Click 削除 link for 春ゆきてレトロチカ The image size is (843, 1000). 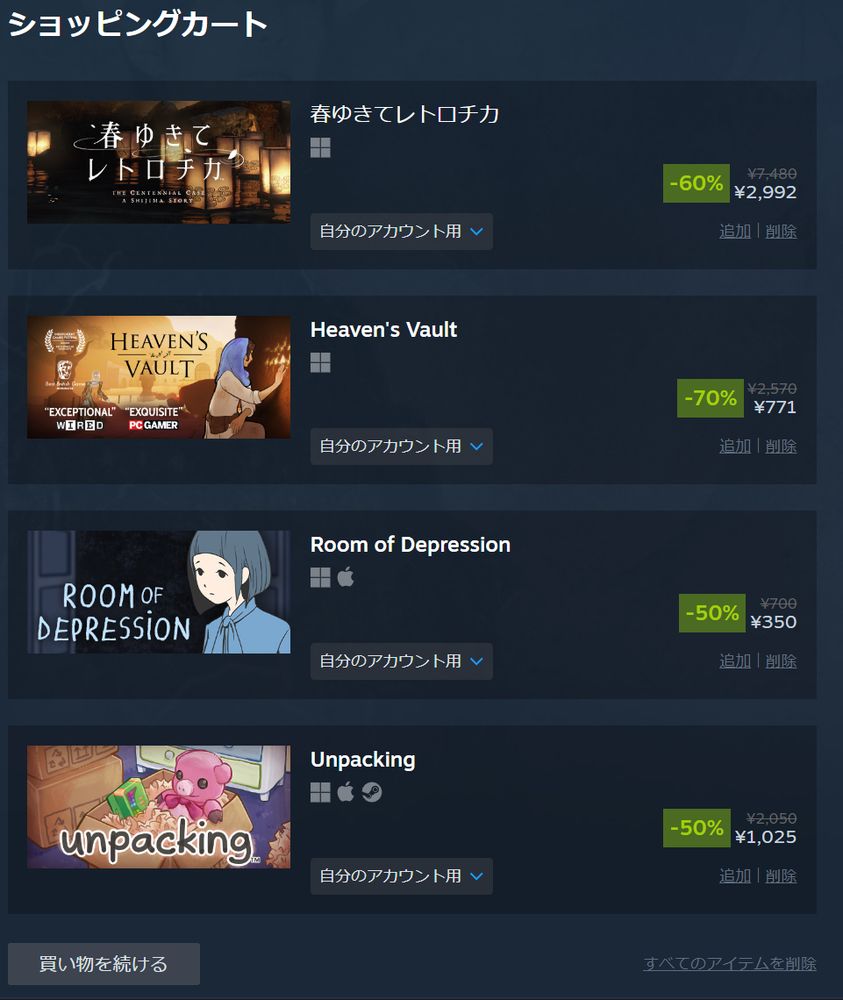coord(781,231)
